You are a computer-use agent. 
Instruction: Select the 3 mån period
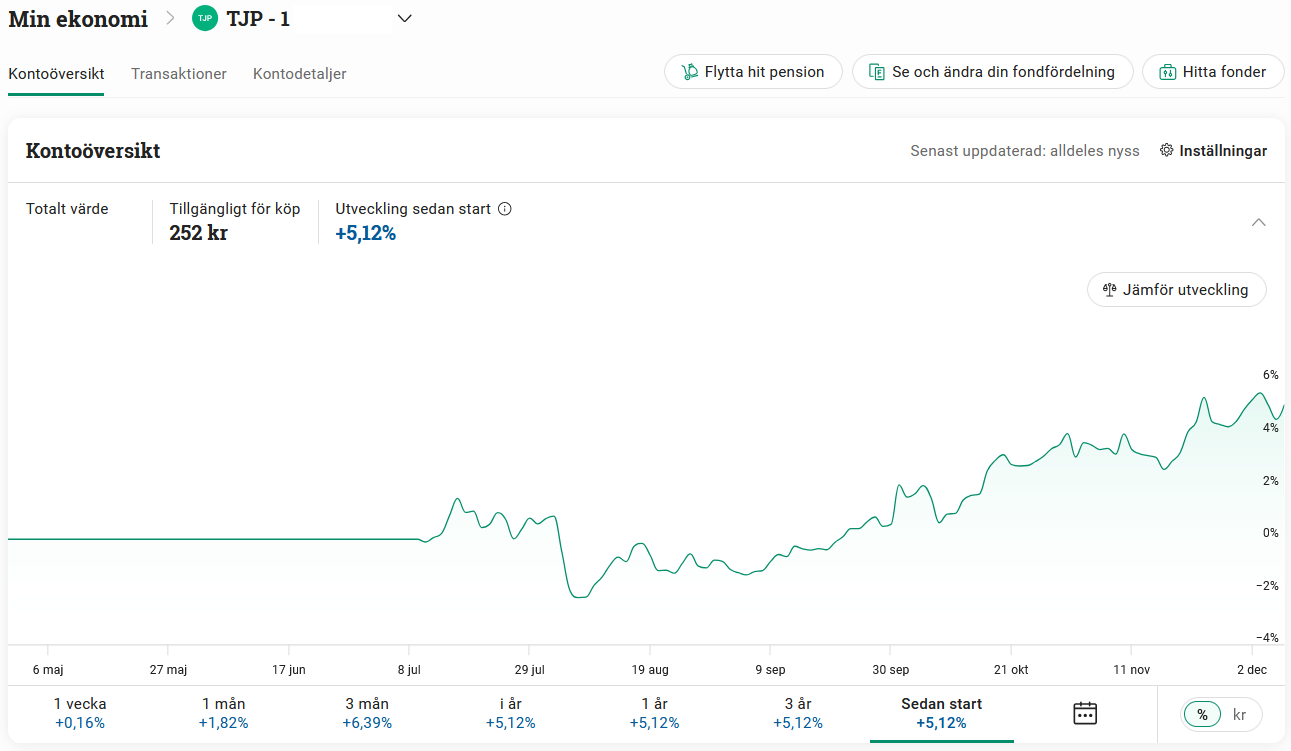(x=367, y=713)
